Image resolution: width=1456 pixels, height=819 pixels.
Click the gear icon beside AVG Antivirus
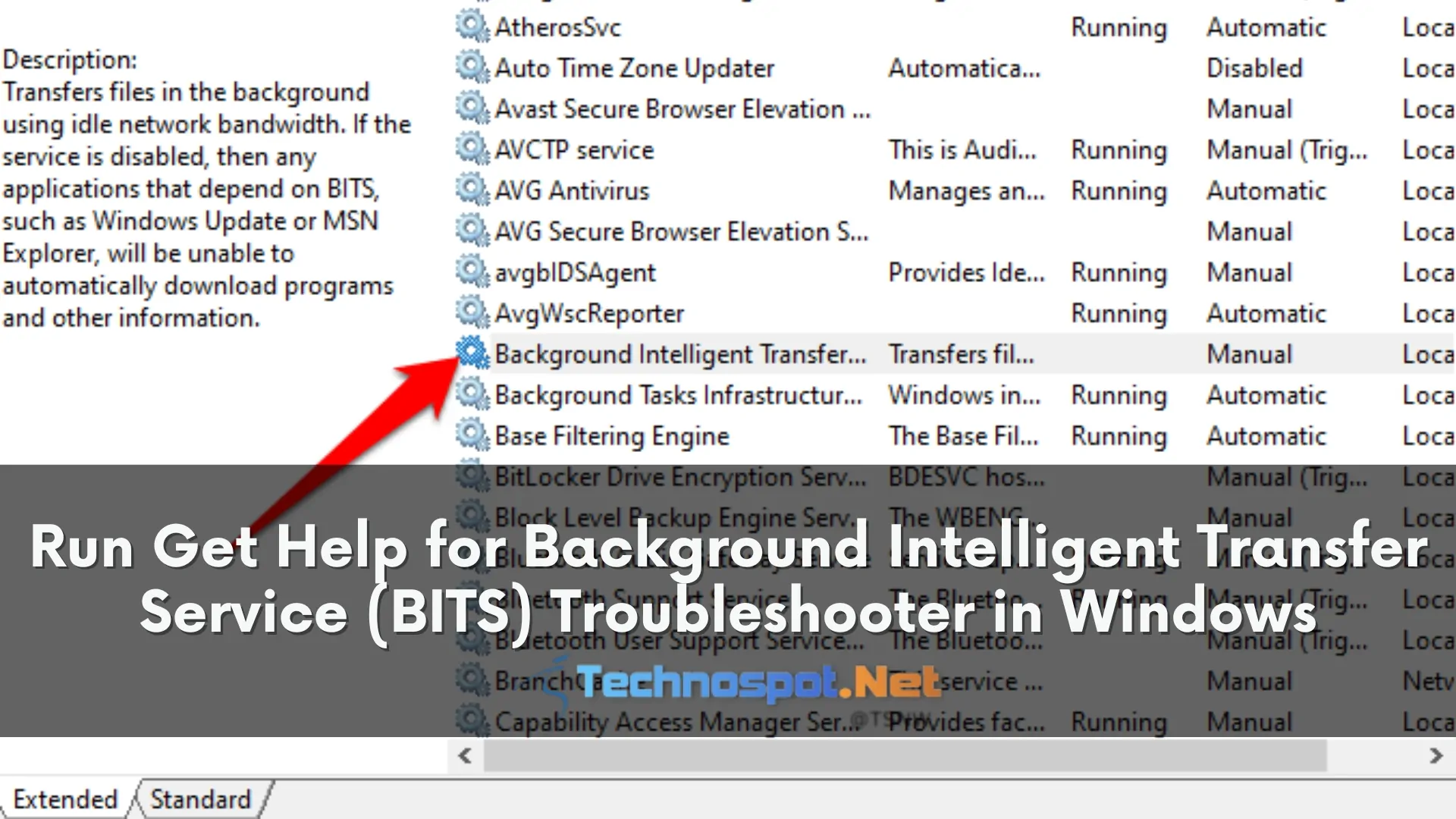472,190
